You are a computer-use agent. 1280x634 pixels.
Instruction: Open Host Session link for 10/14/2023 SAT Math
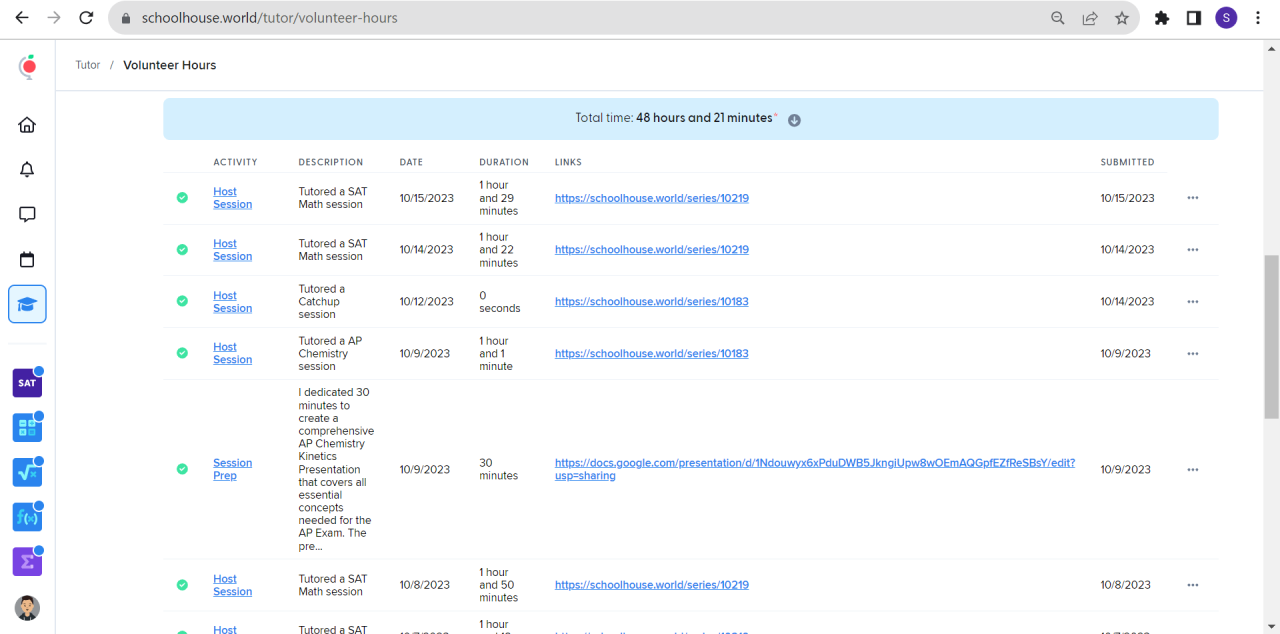(232, 250)
